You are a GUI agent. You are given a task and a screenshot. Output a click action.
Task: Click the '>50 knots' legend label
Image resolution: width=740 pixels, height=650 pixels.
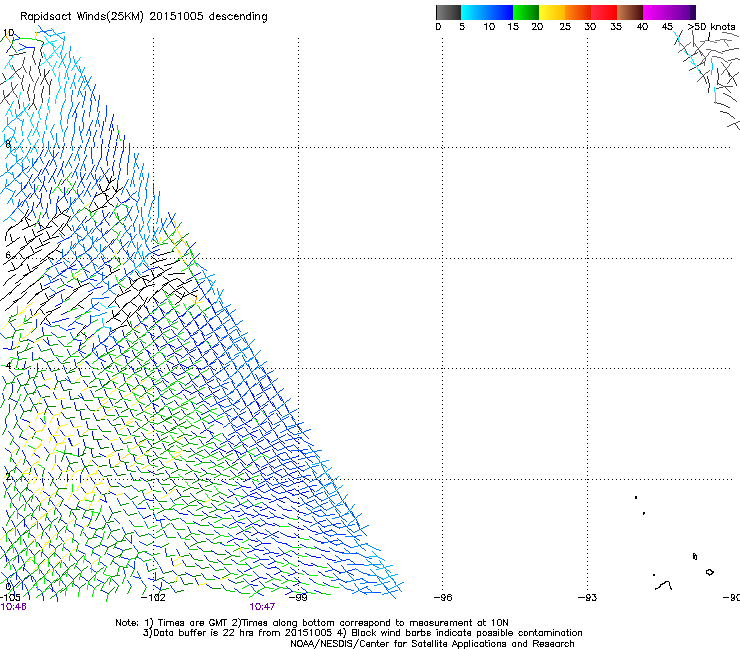coord(711,26)
